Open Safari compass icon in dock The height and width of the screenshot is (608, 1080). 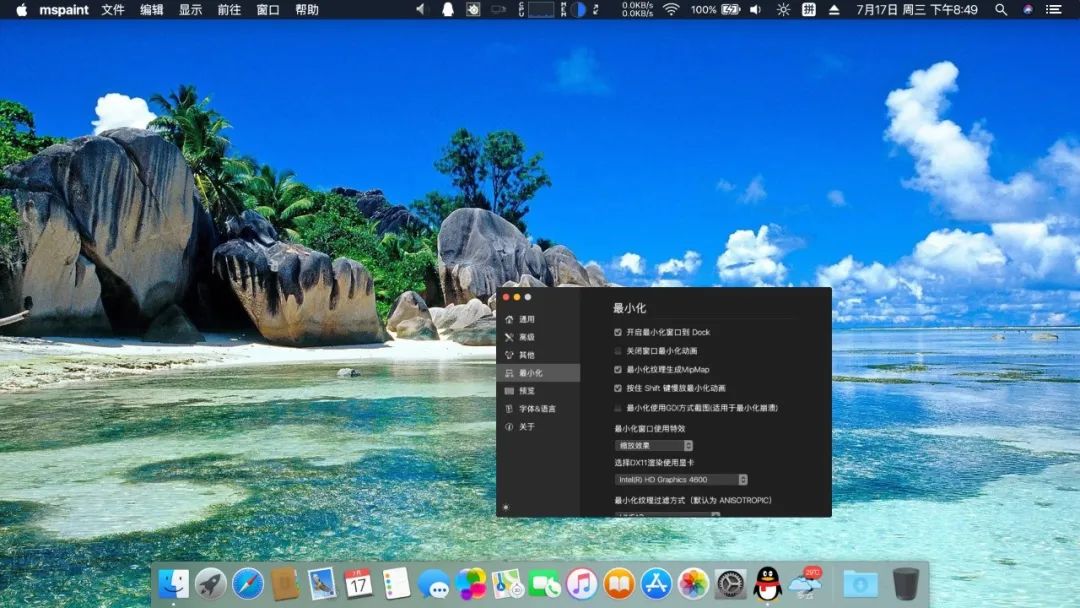click(x=248, y=585)
